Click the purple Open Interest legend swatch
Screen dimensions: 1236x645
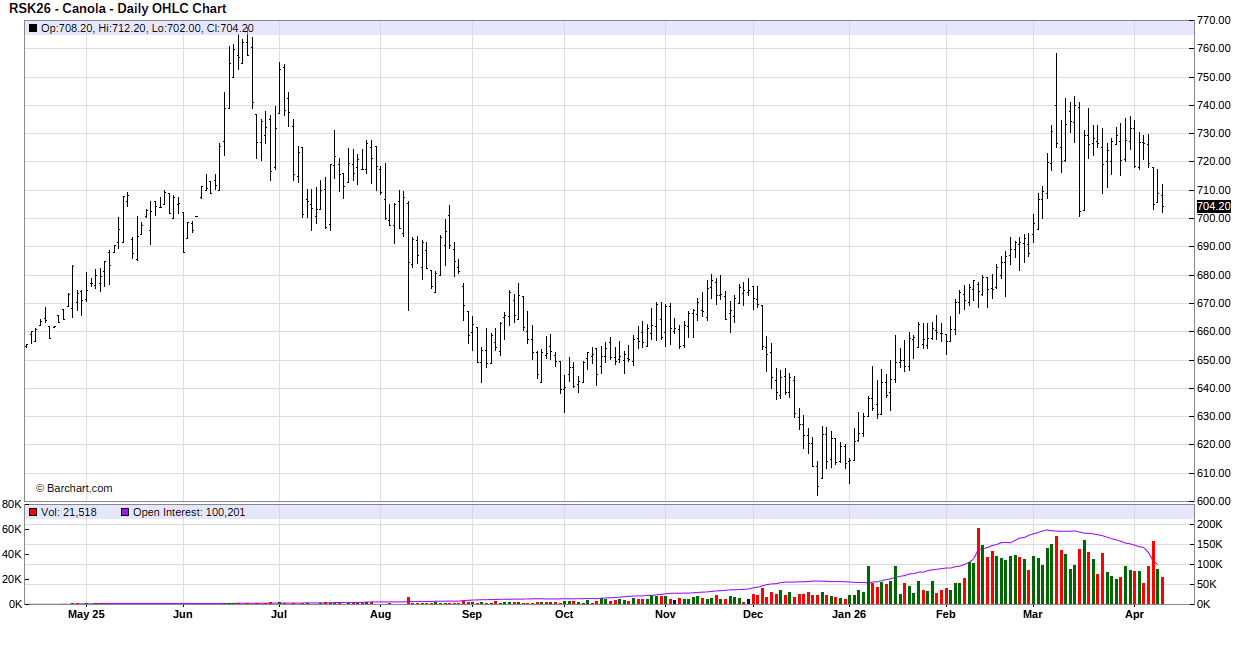[x=125, y=512]
